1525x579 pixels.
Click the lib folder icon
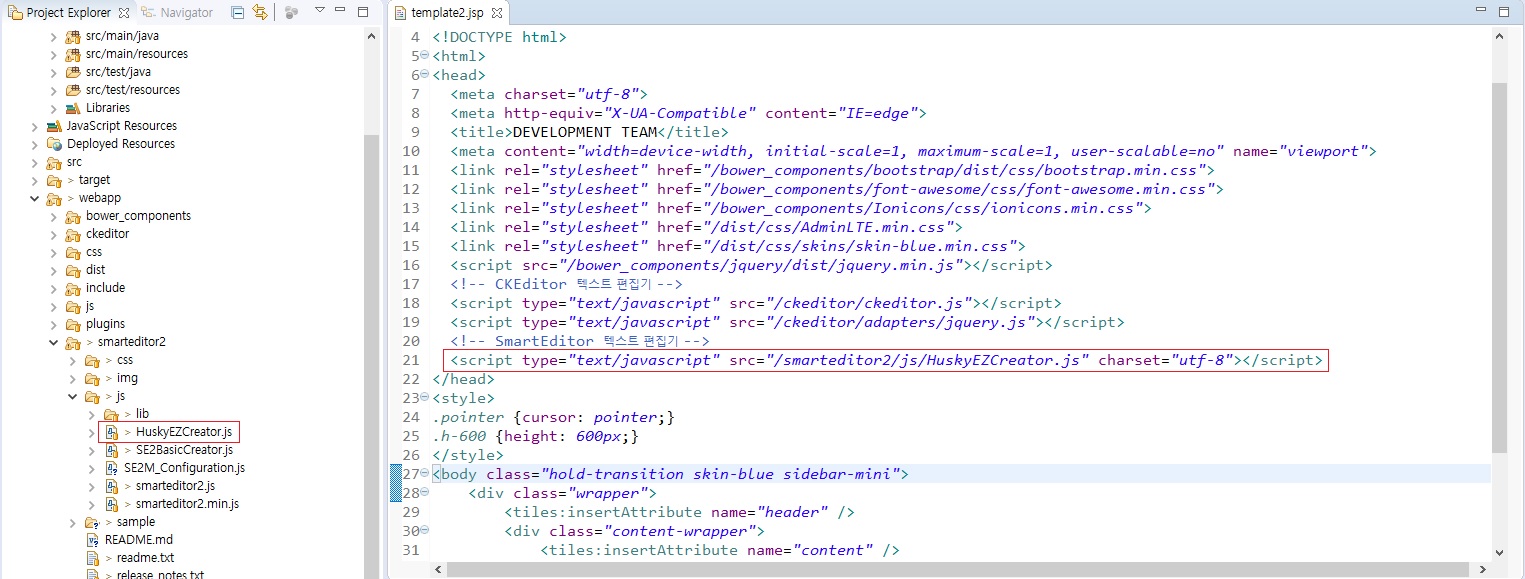(x=112, y=414)
